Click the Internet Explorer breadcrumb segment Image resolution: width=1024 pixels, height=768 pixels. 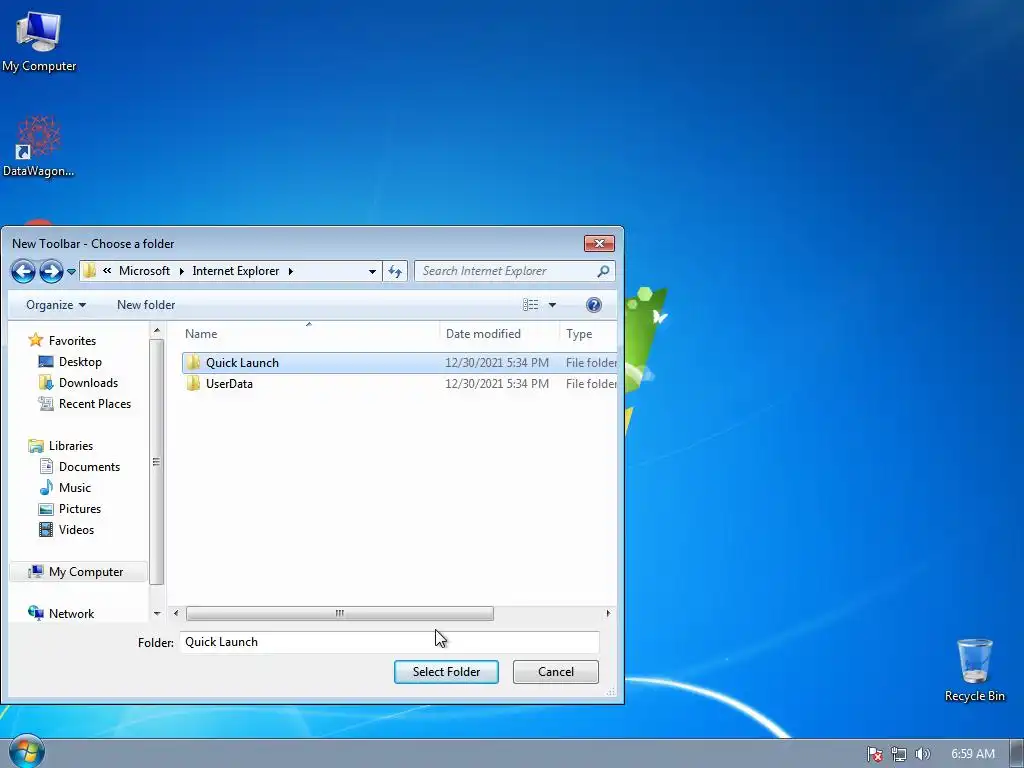point(236,271)
